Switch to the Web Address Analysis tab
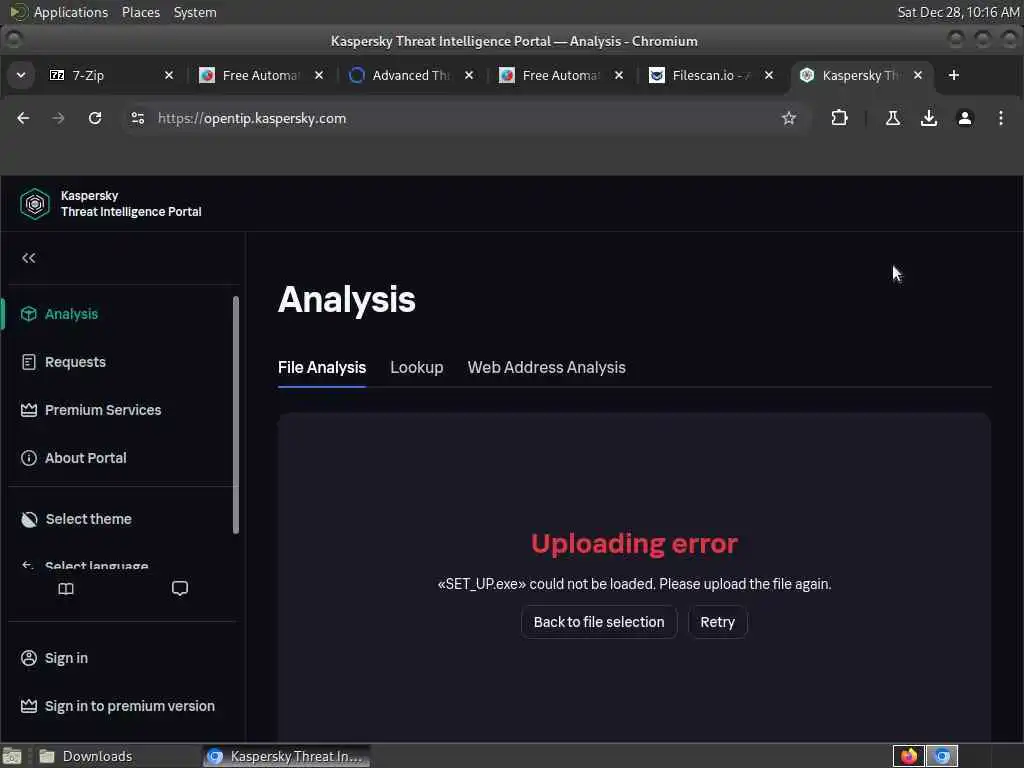 (547, 368)
